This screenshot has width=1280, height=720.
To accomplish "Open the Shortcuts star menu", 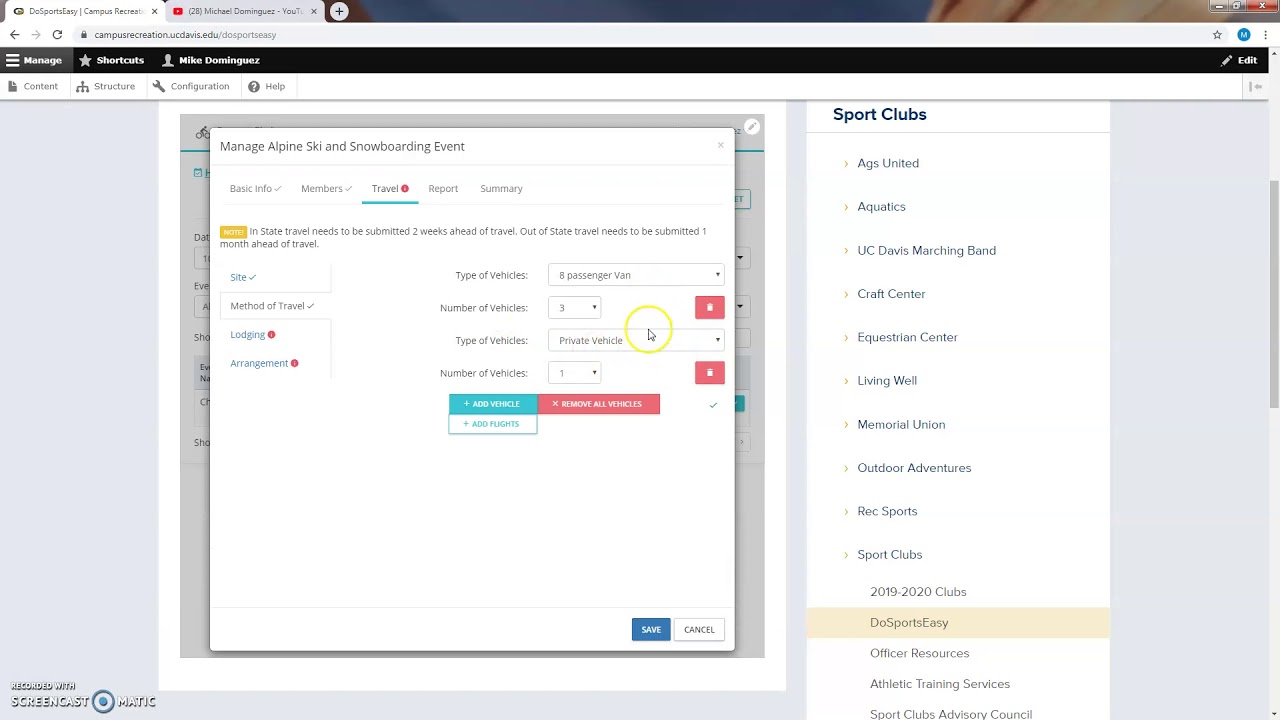I will pyautogui.click(x=111, y=60).
